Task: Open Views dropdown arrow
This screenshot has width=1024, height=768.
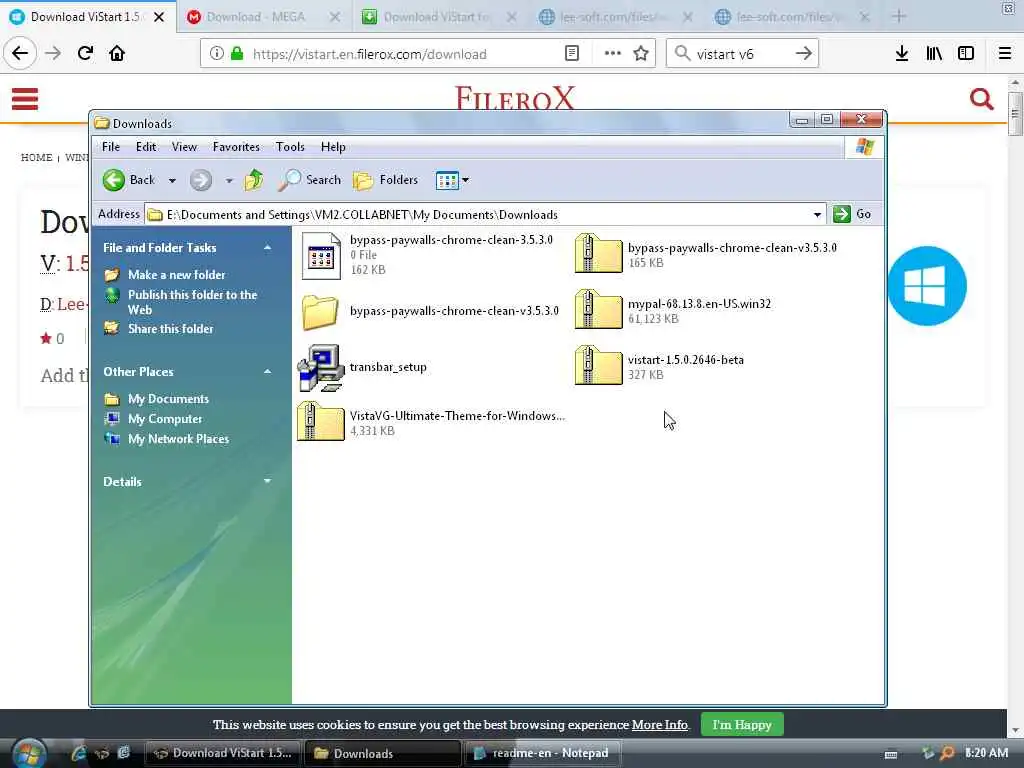Action: tap(465, 180)
